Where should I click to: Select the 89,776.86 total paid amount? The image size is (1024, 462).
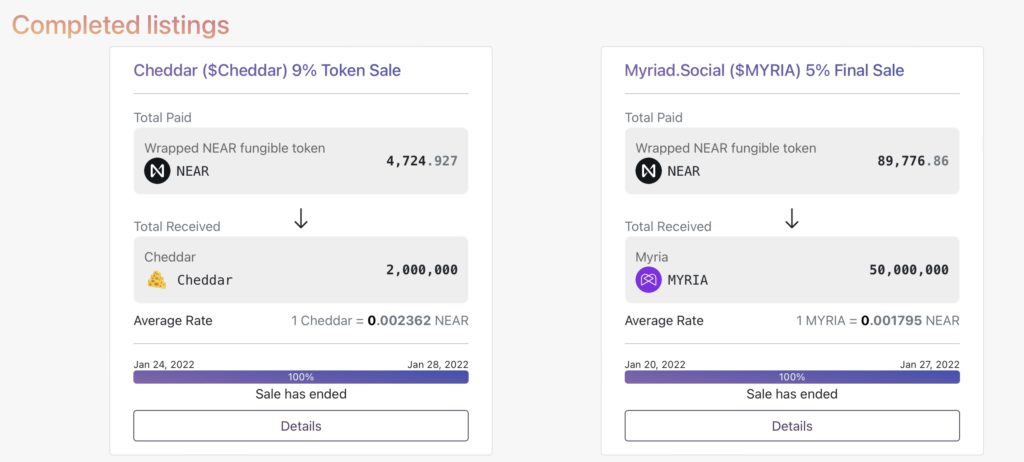click(x=913, y=161)
